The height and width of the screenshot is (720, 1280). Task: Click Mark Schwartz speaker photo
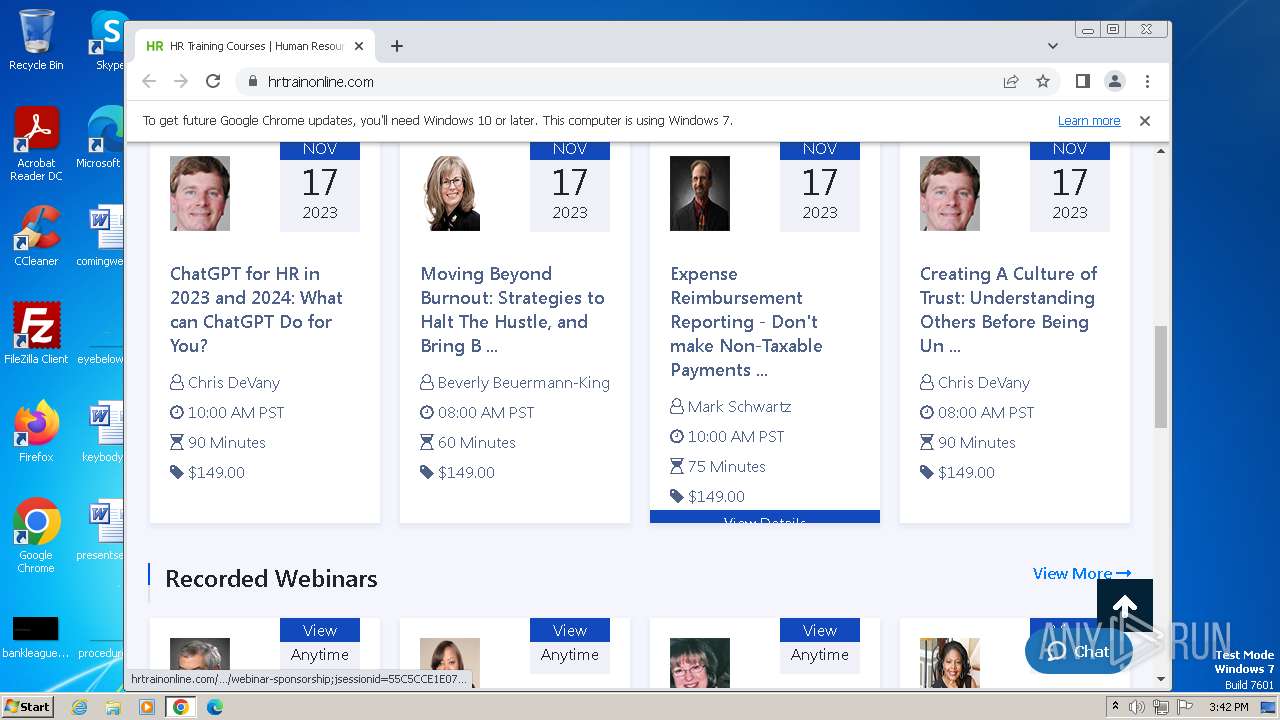tap(700, 193)
